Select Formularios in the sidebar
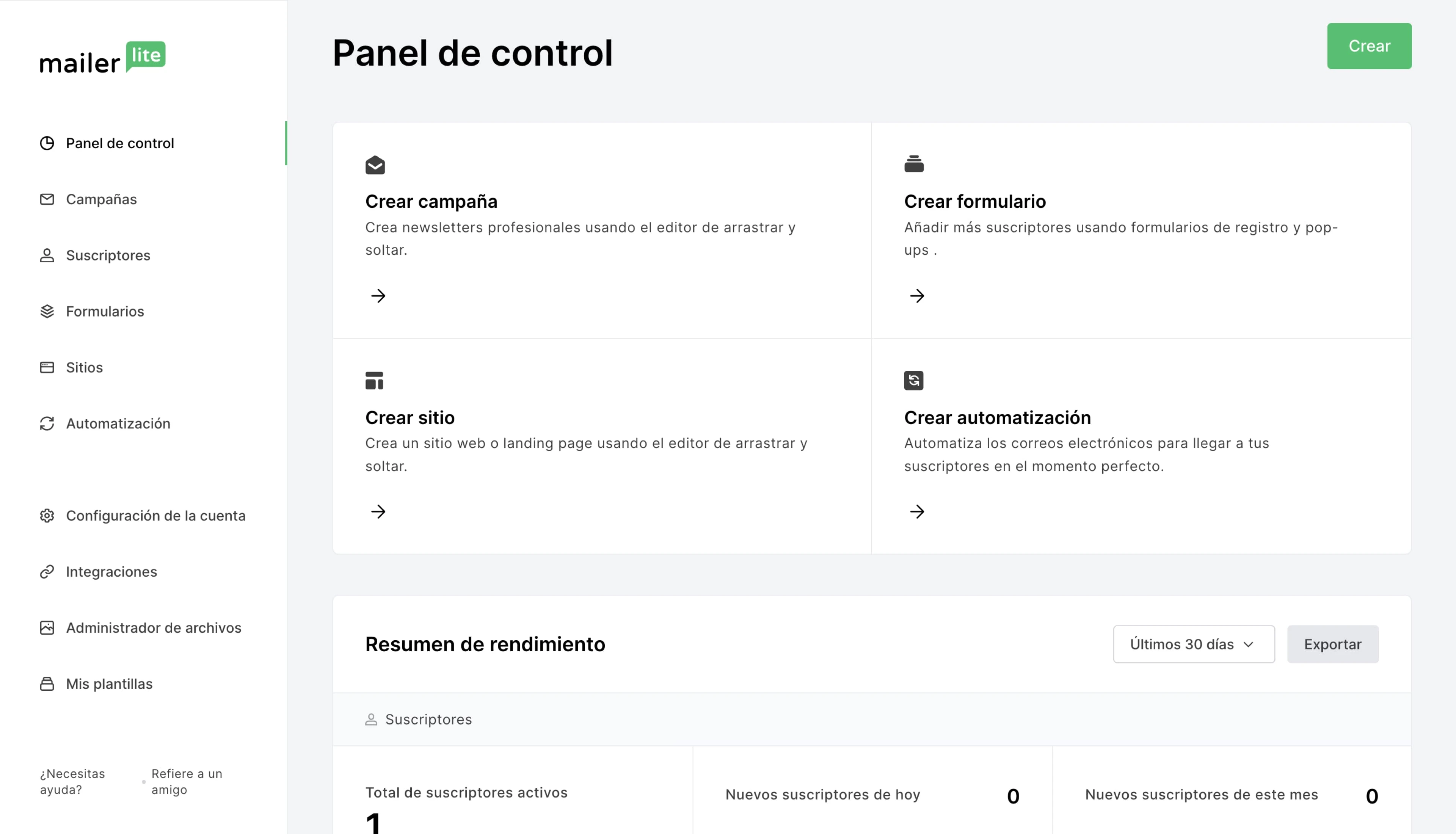 105,312
